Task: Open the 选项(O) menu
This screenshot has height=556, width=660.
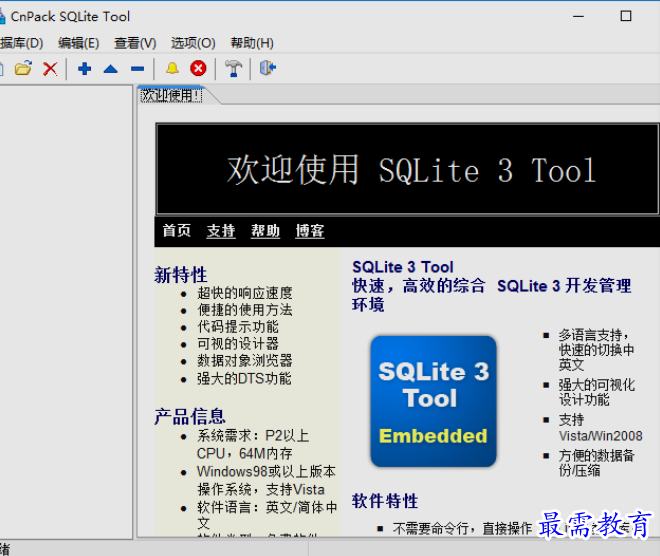Action: pos(193,43)
